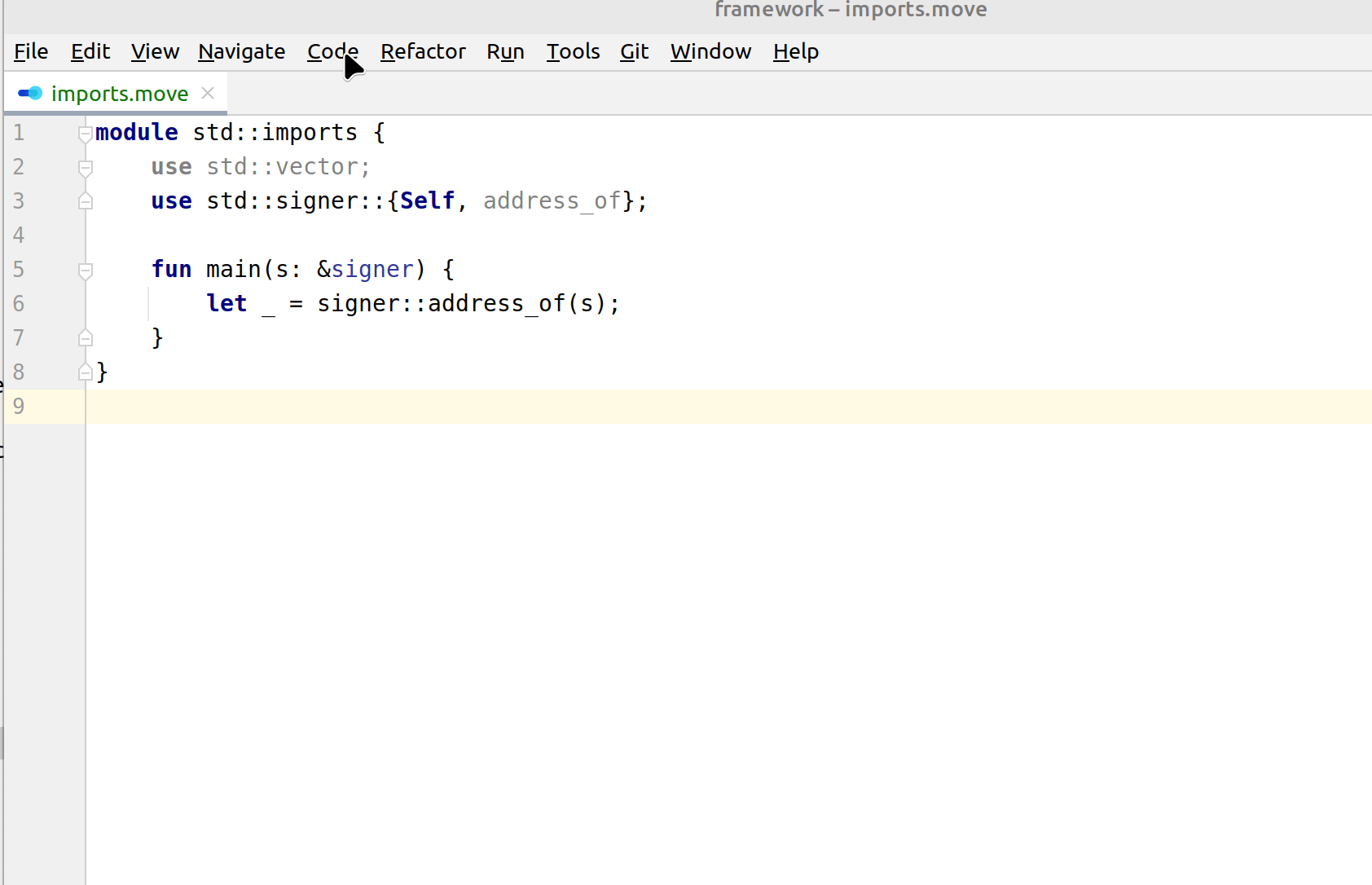1372x885 pixels.
Task: Open the File menu
Action: tap(30, 51)
